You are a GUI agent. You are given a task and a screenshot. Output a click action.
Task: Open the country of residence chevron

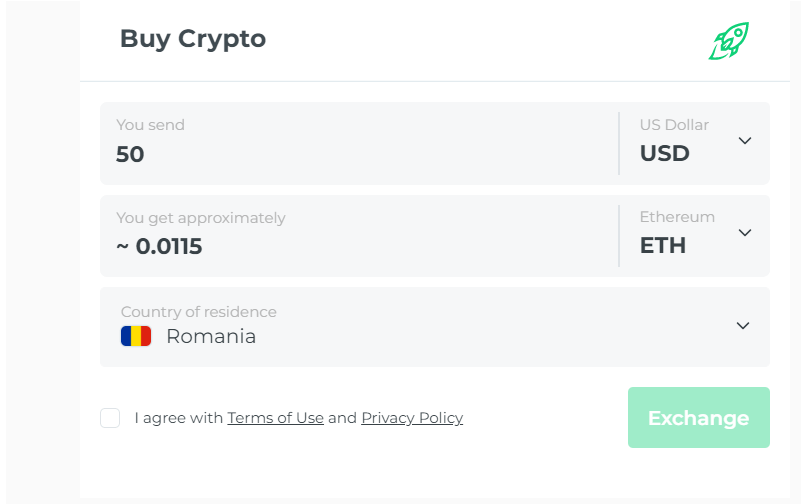(743, 326)
